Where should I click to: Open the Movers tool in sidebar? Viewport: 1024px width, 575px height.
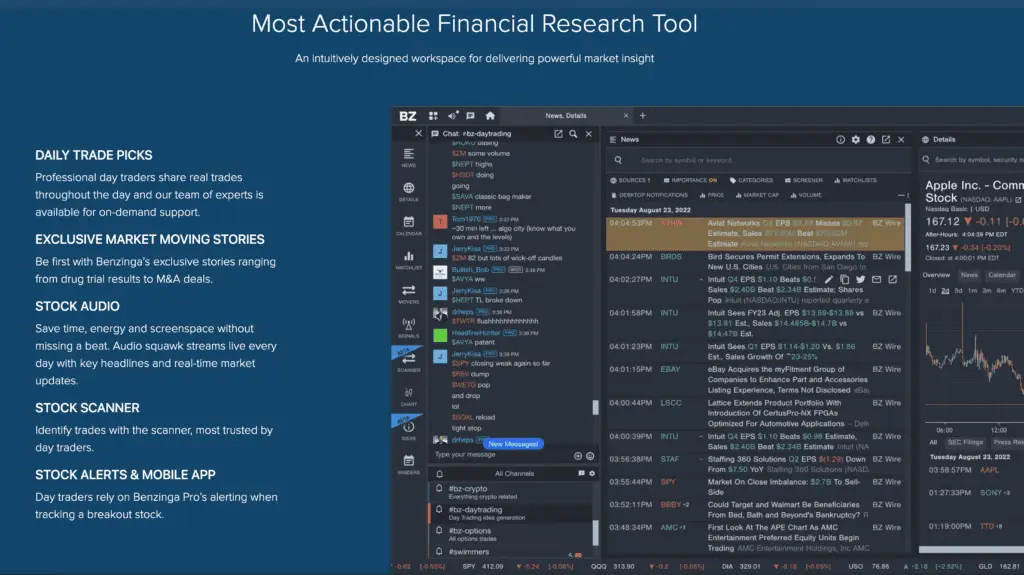(408, 294)
